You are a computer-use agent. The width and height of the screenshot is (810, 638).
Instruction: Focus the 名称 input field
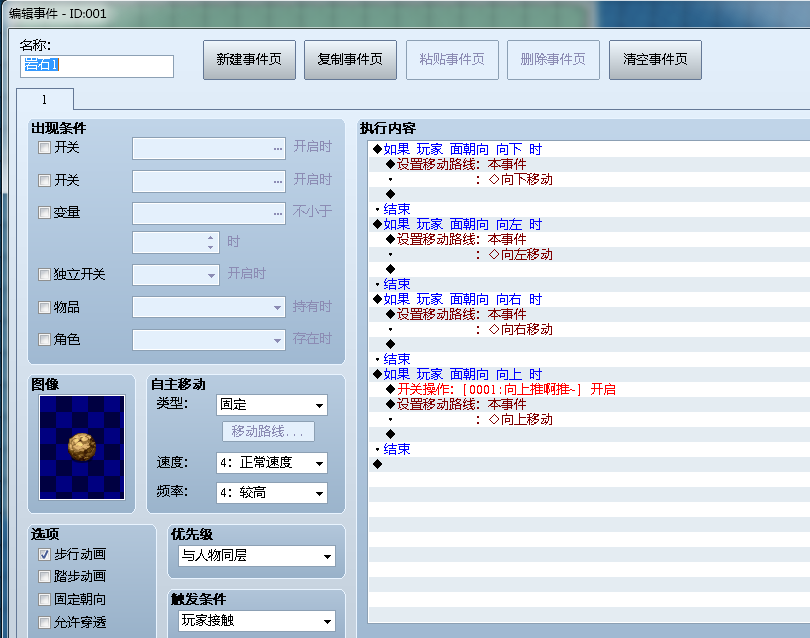point(97,66)
